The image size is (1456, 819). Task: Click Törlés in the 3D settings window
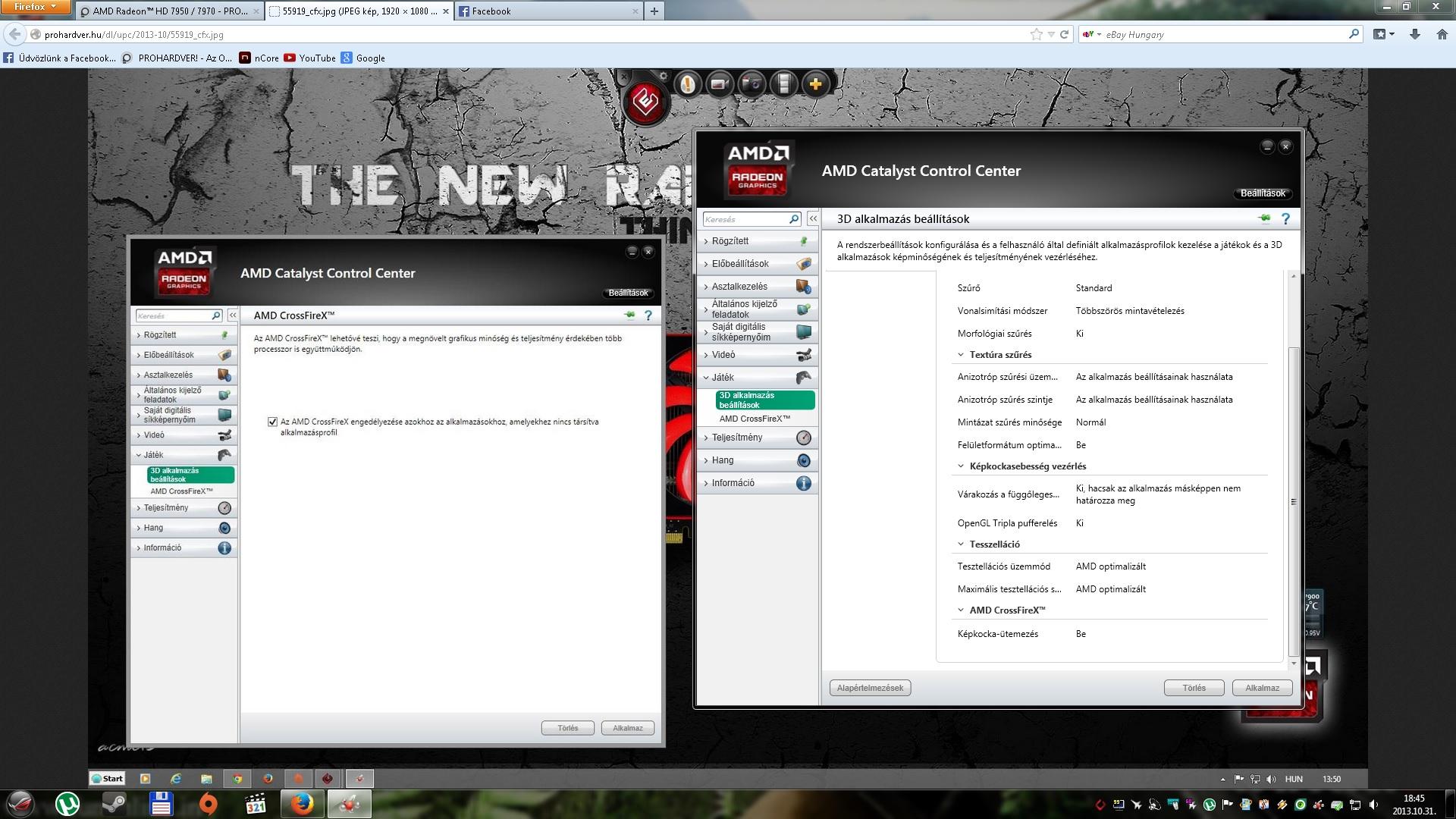[x=1194, y=688]
